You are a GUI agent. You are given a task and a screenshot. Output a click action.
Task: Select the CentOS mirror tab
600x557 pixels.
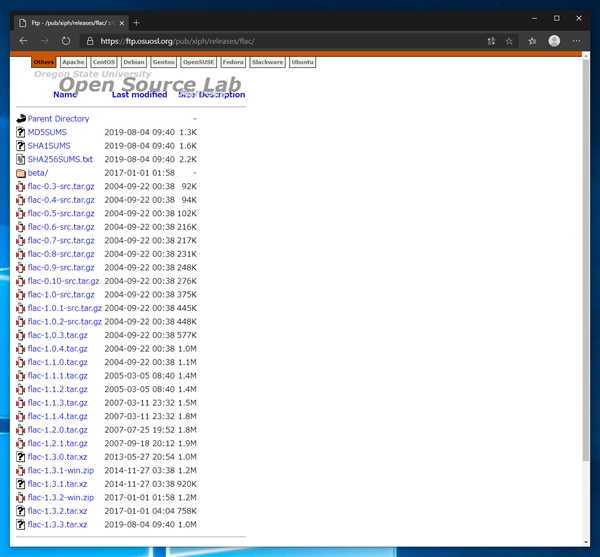pyautogui.click(x=104, y=62)
